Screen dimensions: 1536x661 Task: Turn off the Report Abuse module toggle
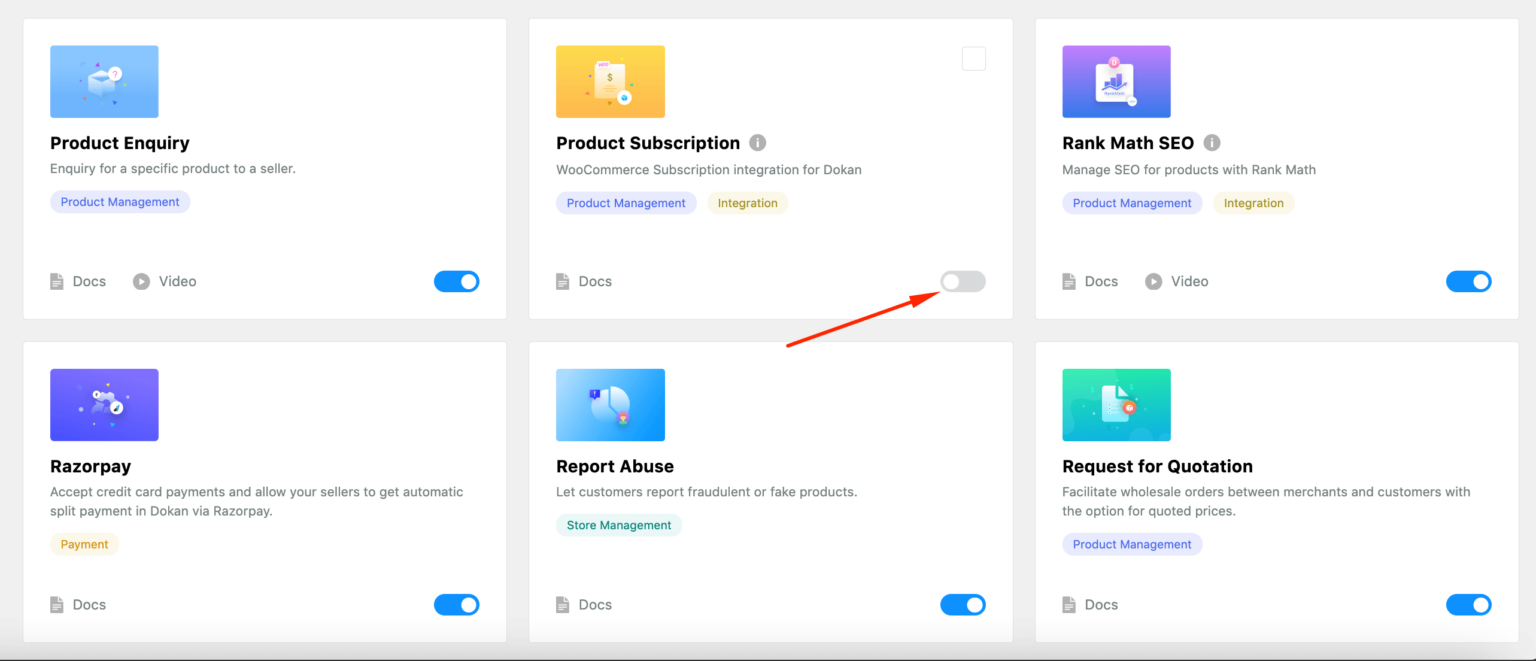tap(963, 605)
